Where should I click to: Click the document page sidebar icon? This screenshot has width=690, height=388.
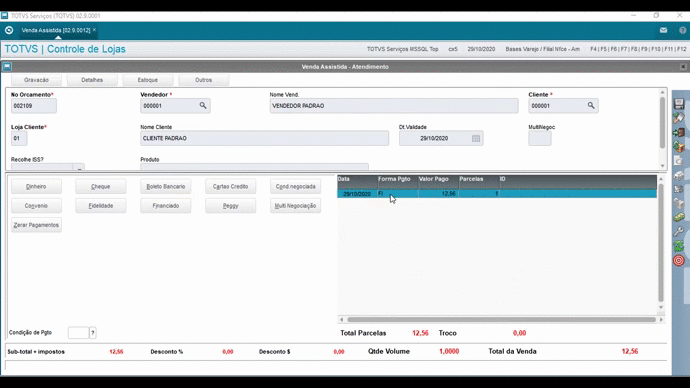coord(679,161)
